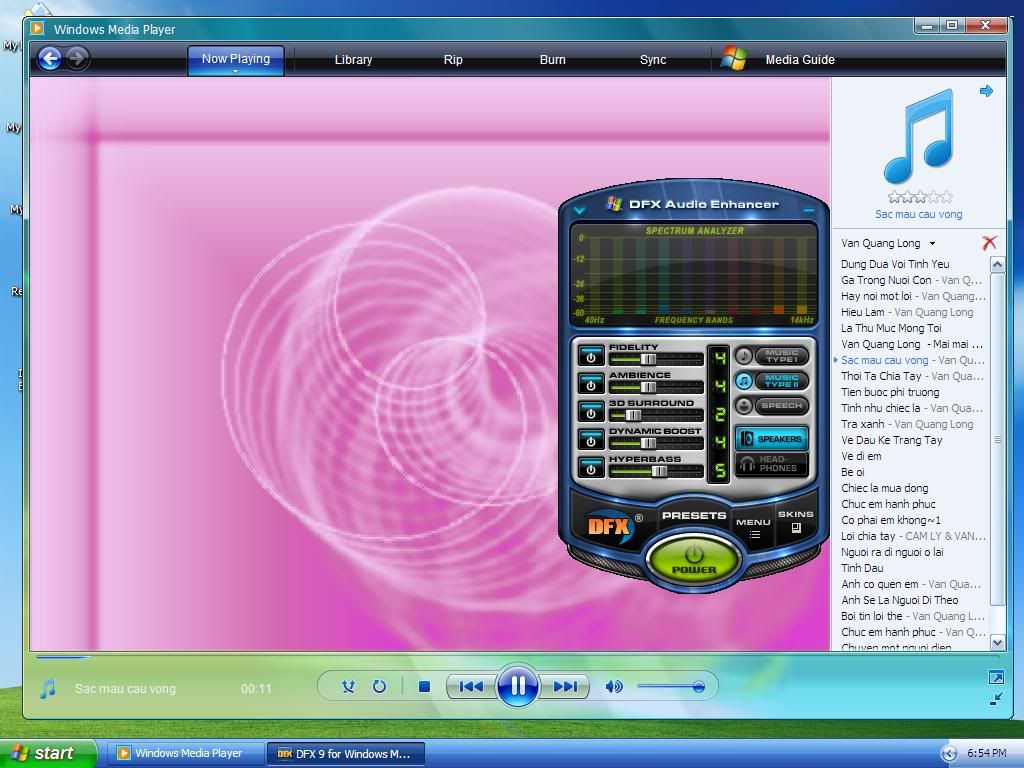
Task: Click the Windows logo beside Media Guide
Action: click(x=734, y=59)
